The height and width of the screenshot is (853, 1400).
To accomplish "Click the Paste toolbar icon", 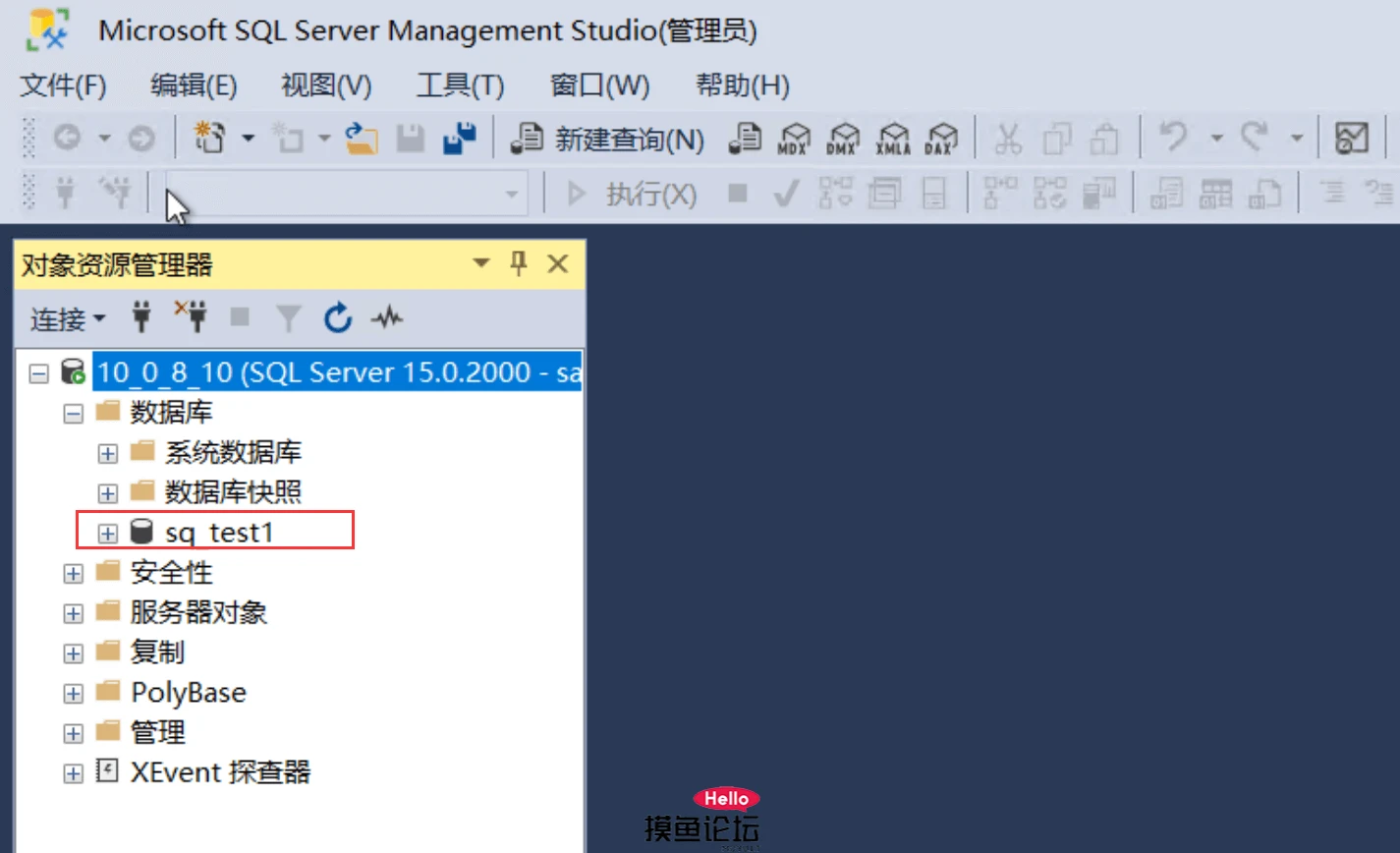I will (x=1104, y=139).
